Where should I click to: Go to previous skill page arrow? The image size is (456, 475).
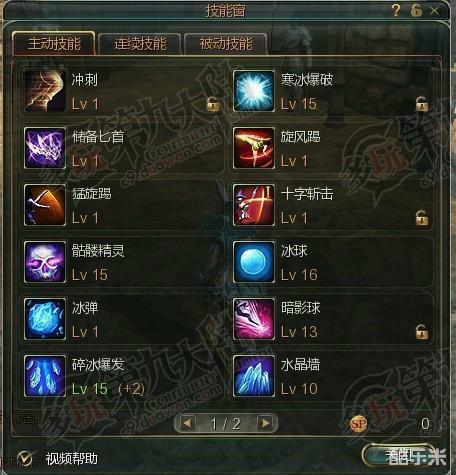[x=187, y=423]
